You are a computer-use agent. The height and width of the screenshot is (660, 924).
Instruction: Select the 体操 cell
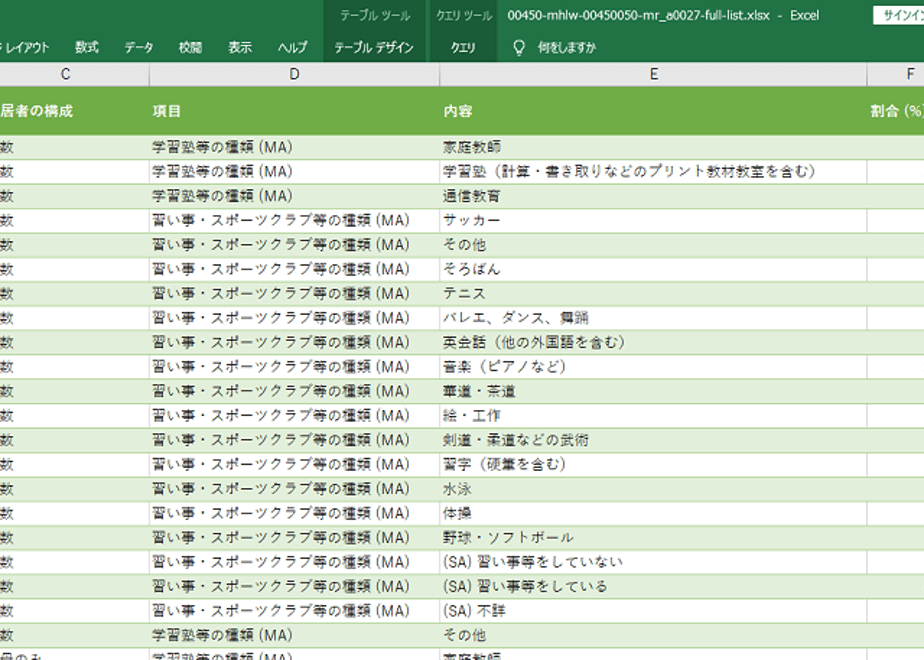[x=653, y=513]
